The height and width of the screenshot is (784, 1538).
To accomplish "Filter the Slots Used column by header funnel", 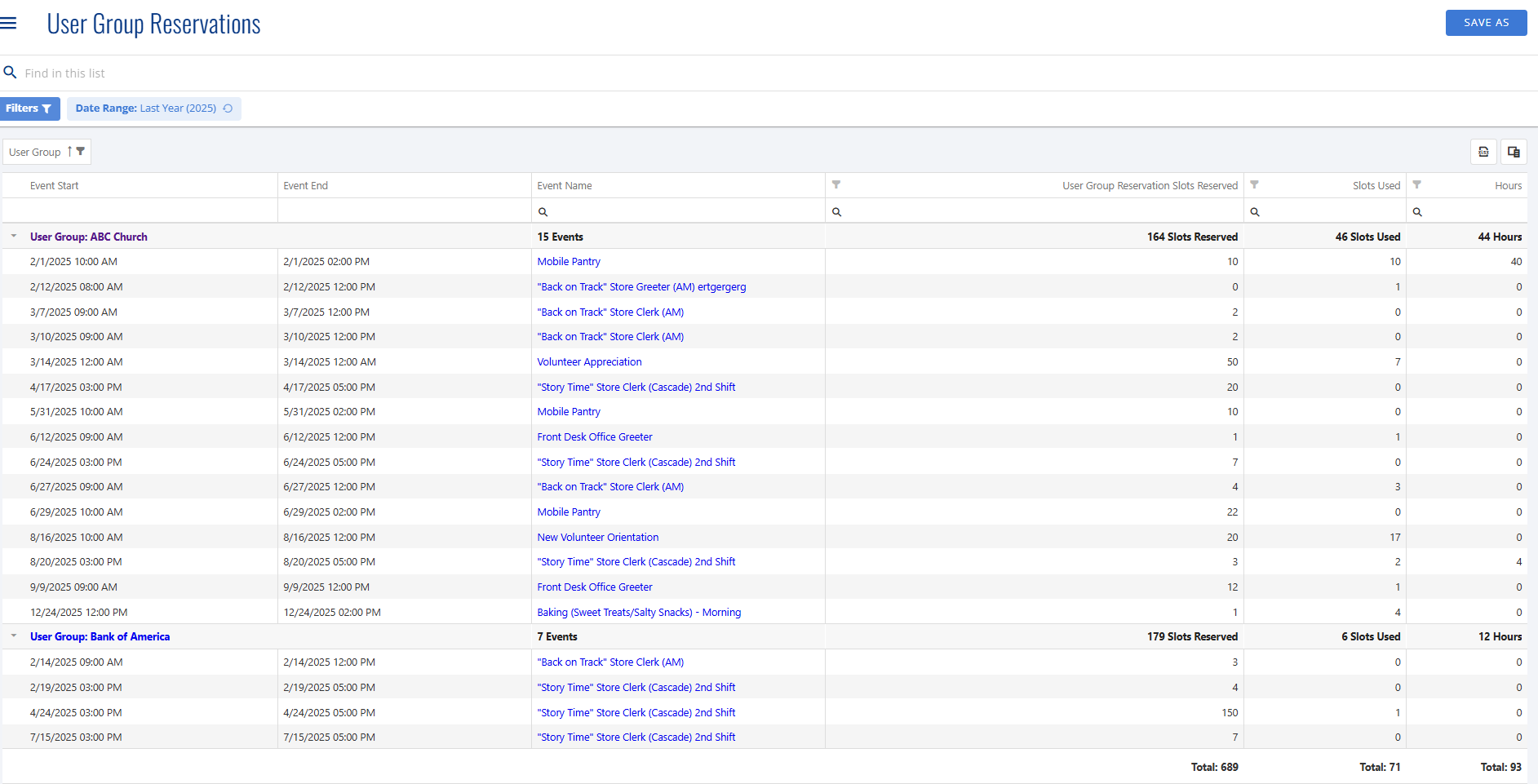I will (1255, 185).
